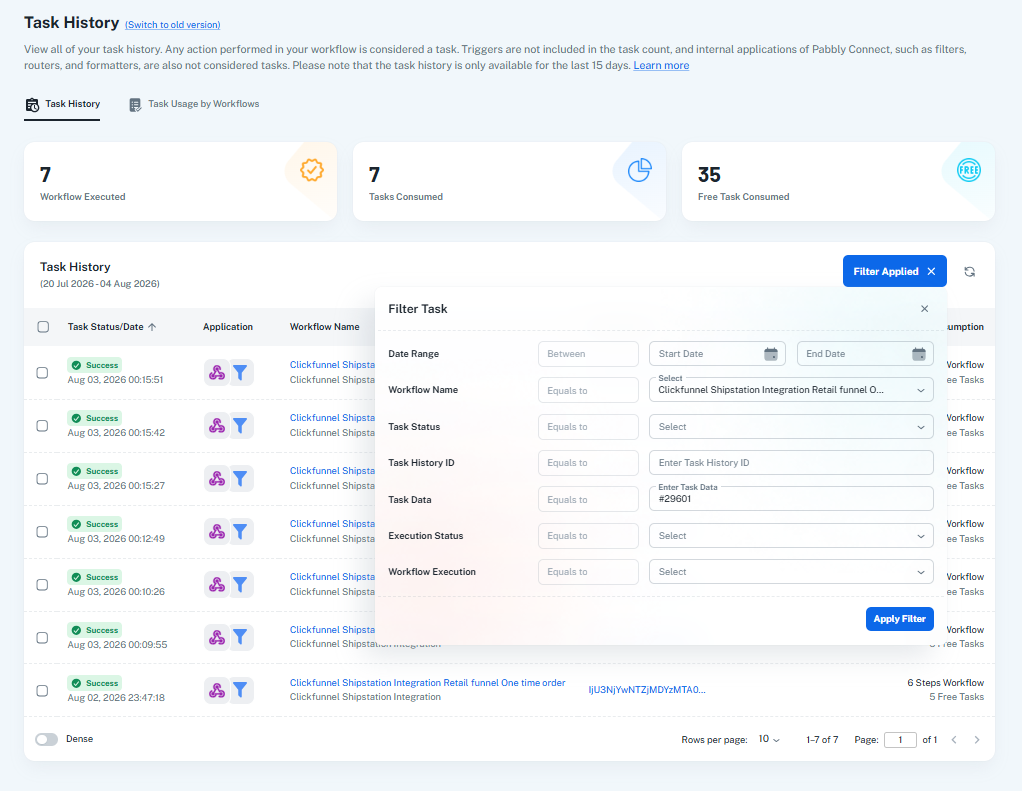1022x791 pixels.
Task: Go to previous page arrow
Action: tap(954, 740)
